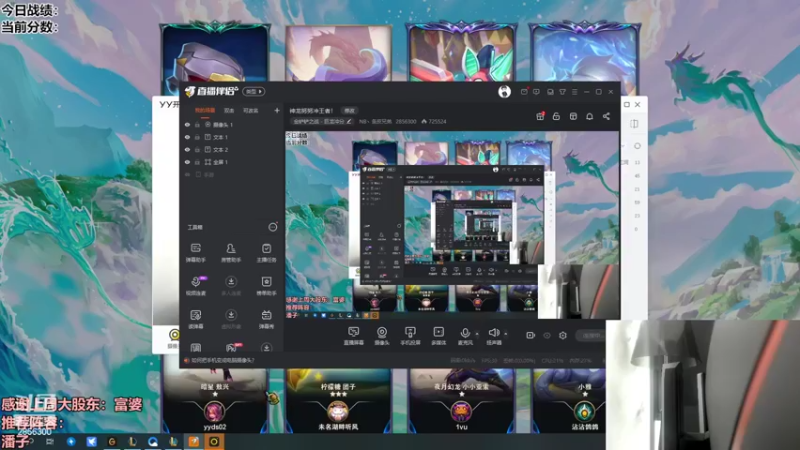Switch to the first scene tab (orange)
The width and height of the screenshot is (800, 450).
click(x=205, y=111)
